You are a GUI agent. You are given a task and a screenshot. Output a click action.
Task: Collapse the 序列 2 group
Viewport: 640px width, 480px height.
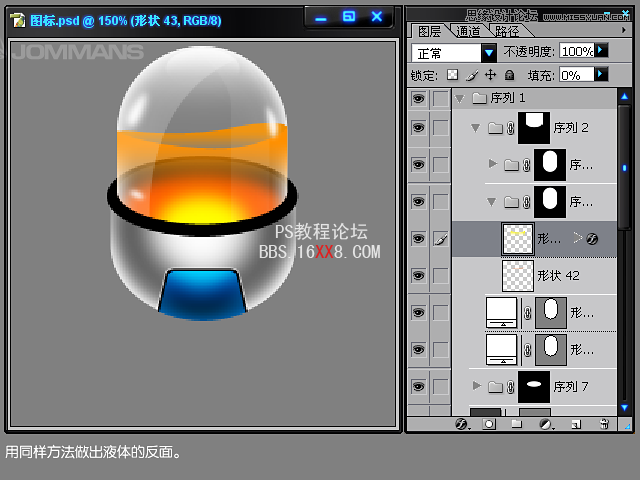(475, 128)
